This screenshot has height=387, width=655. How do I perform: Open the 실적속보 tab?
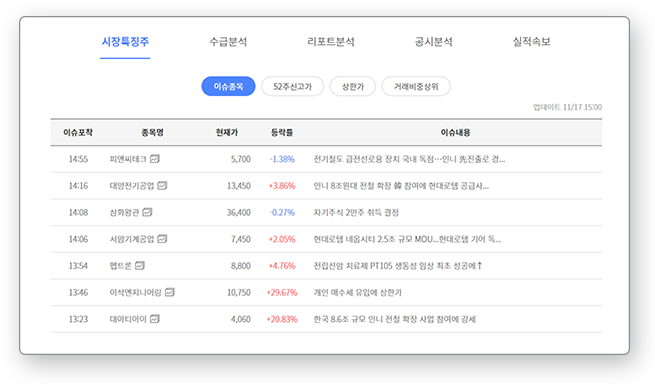coord(531,42)
